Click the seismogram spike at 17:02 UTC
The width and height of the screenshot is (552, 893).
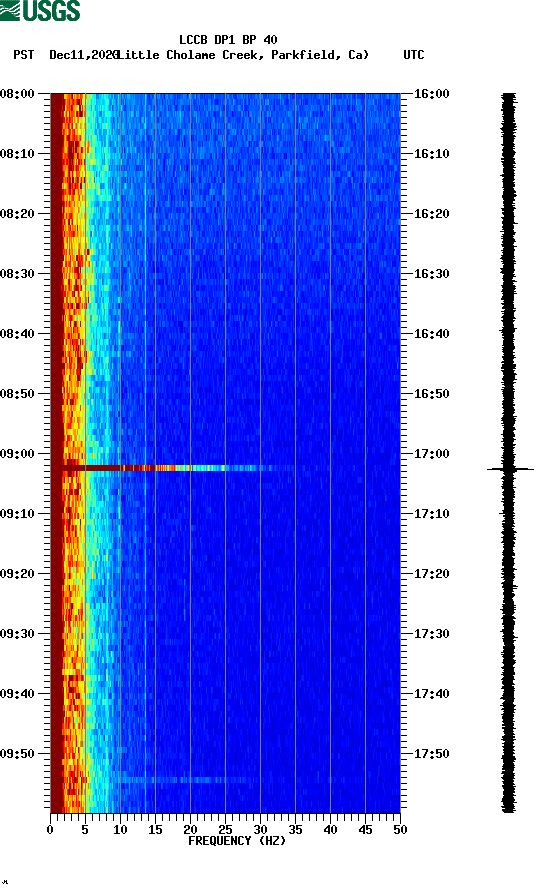point(510,469)
